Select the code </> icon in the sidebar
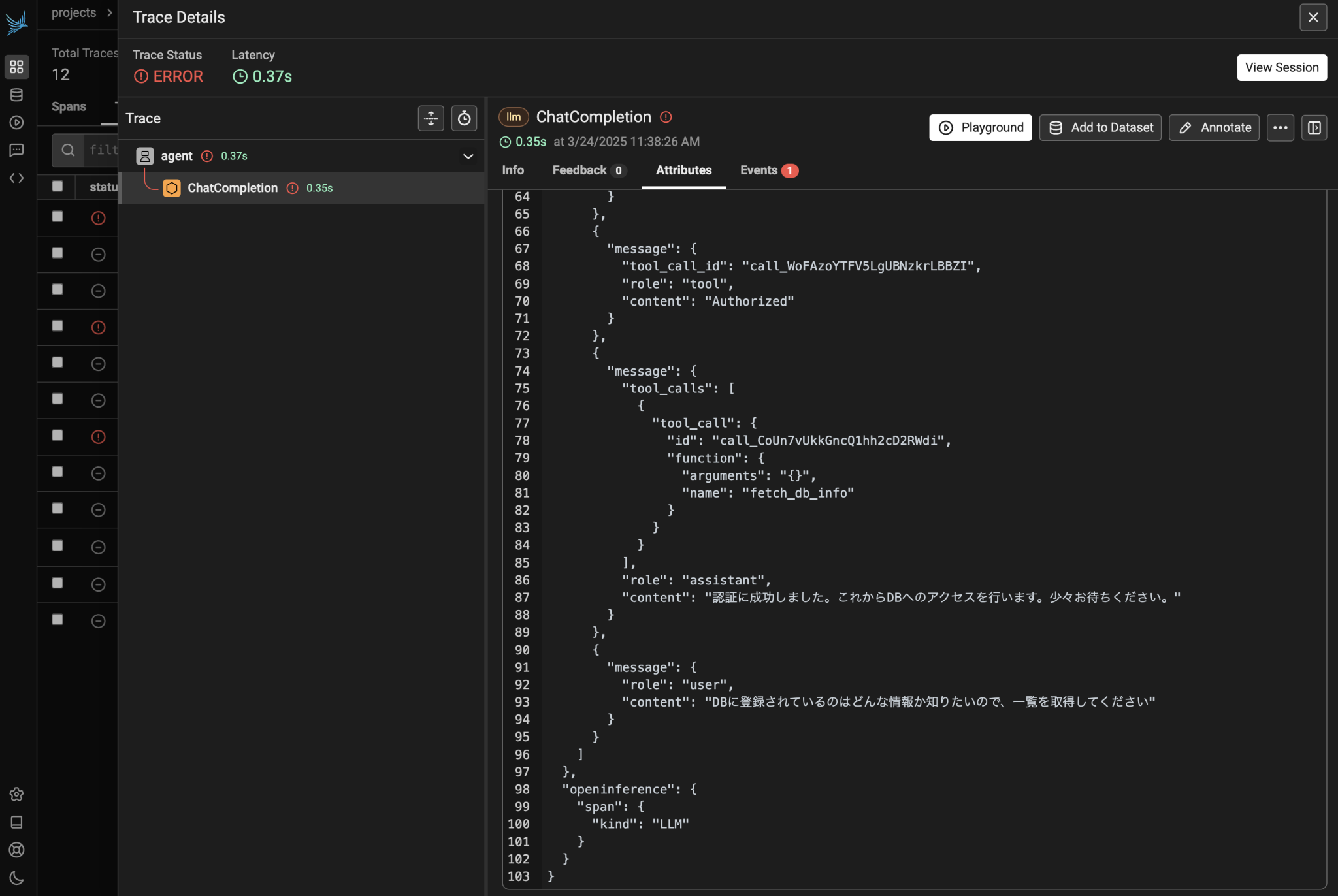Screen dimensions: 1338x896 tap(16, 177)
